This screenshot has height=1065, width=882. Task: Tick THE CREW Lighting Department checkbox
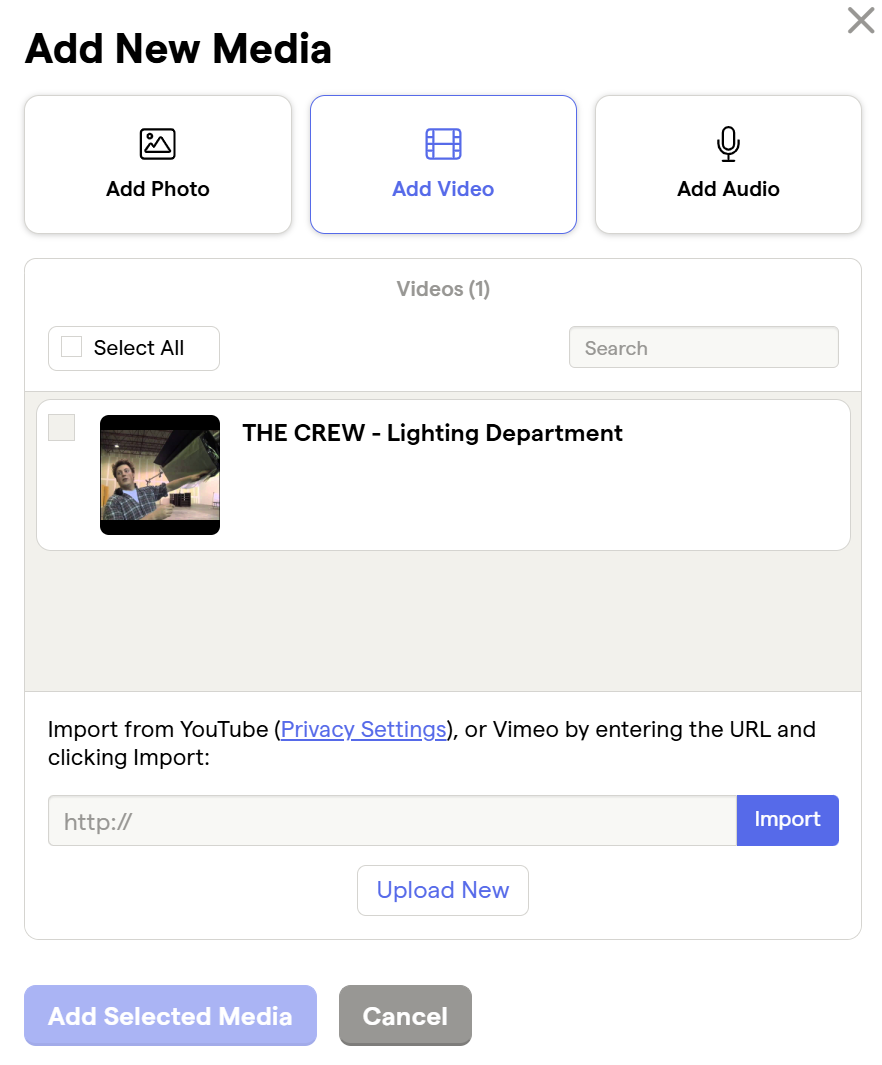pos(62,428)
